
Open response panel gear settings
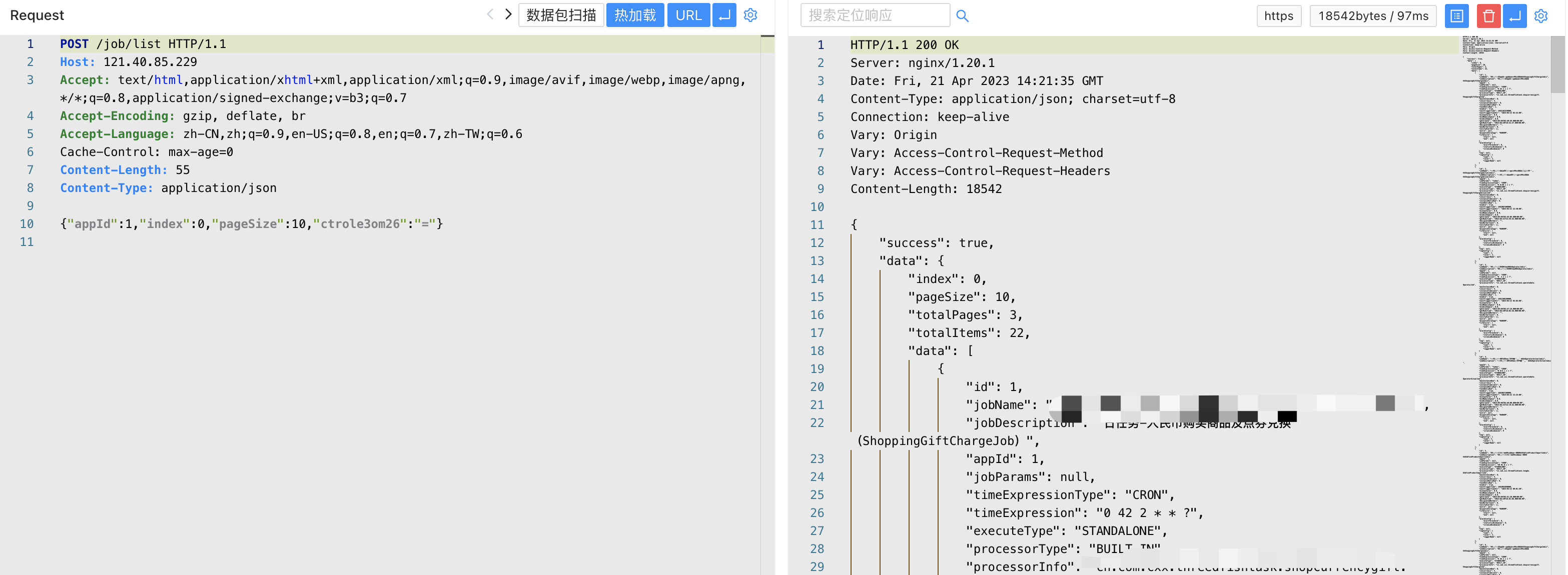pyautogui.click(x=1540, y=16)
